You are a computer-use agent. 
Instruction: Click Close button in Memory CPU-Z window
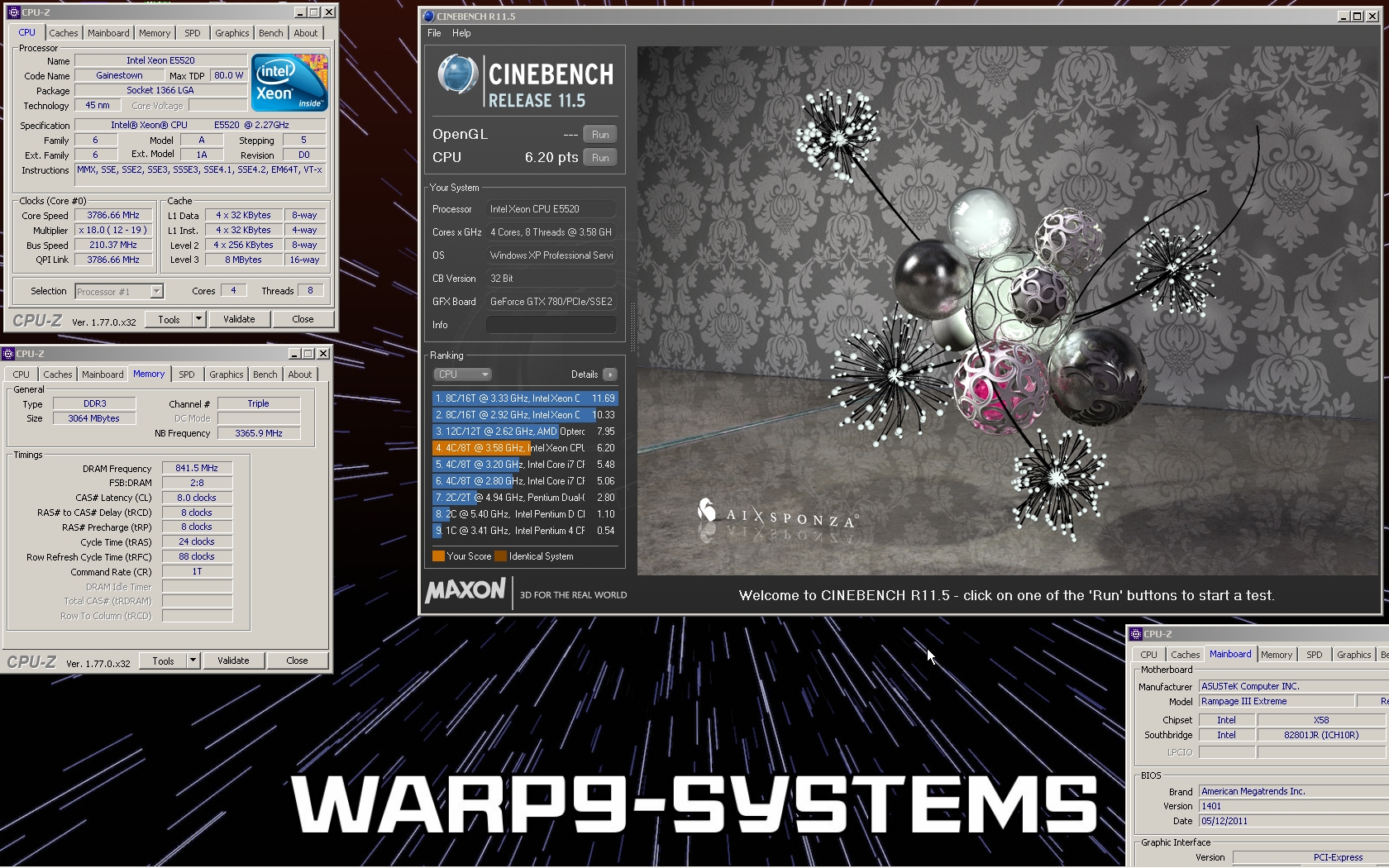297,661
